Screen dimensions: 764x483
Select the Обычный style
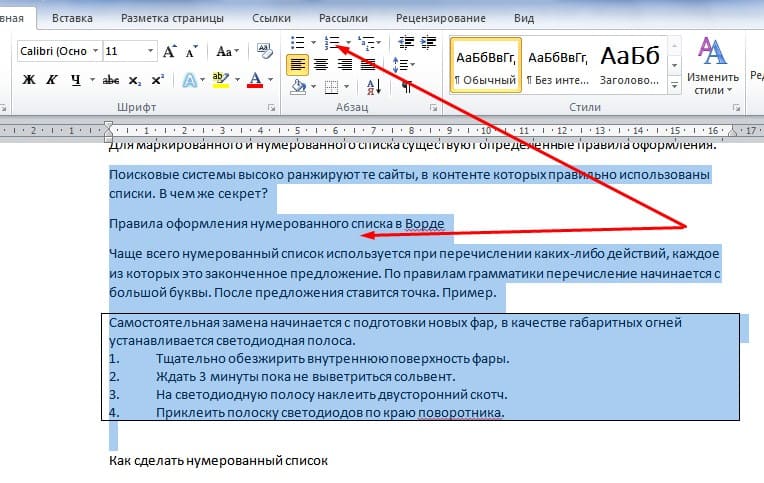tap(485, 65)
